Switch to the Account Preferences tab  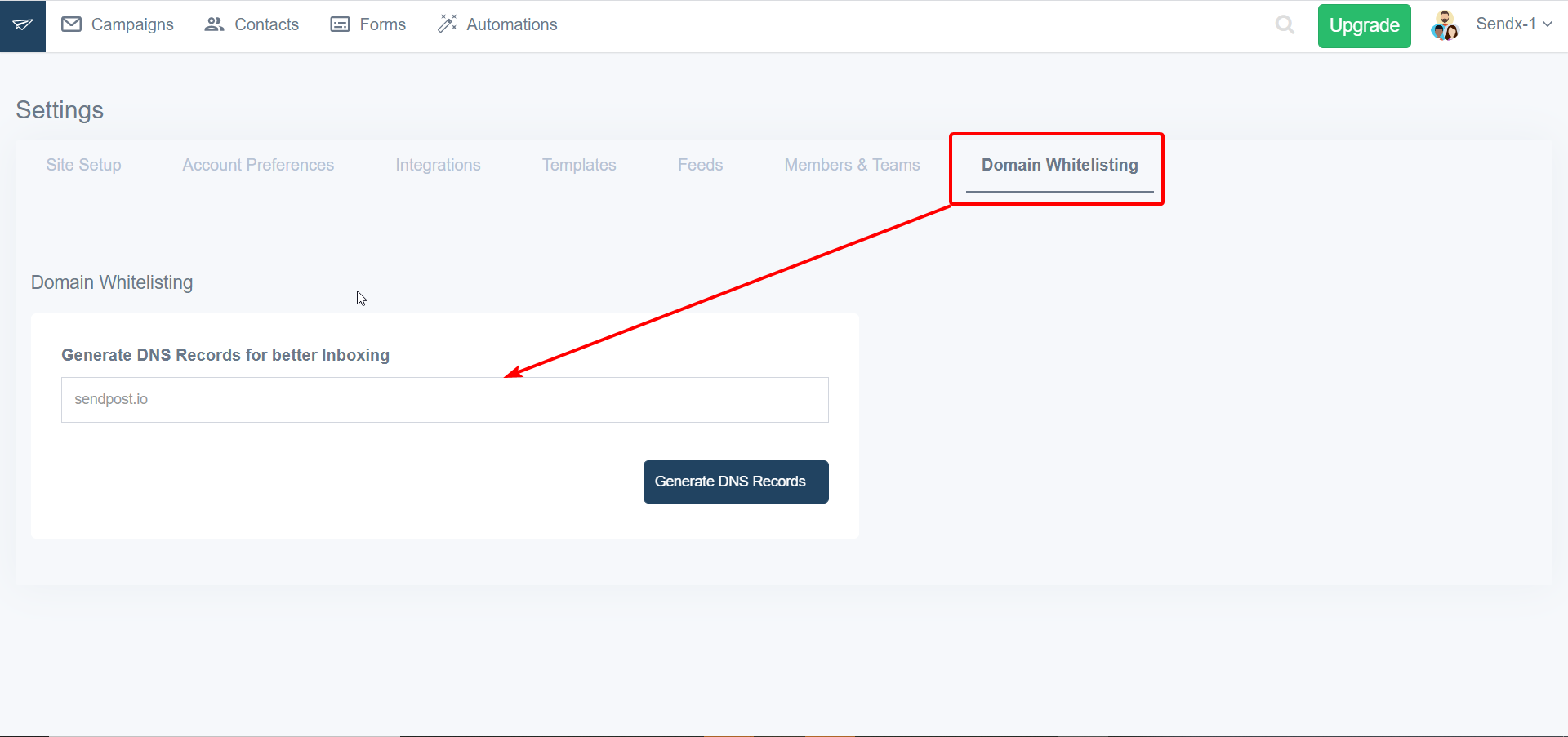pyautogui.click(x=258, y=165)
